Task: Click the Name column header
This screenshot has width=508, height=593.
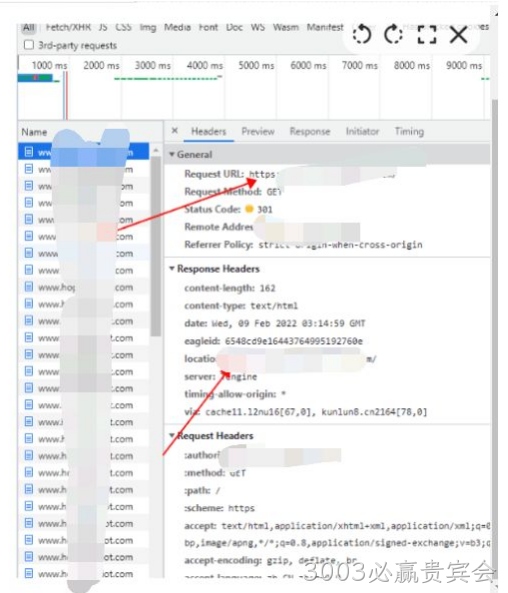Action: tap(34, 132)
